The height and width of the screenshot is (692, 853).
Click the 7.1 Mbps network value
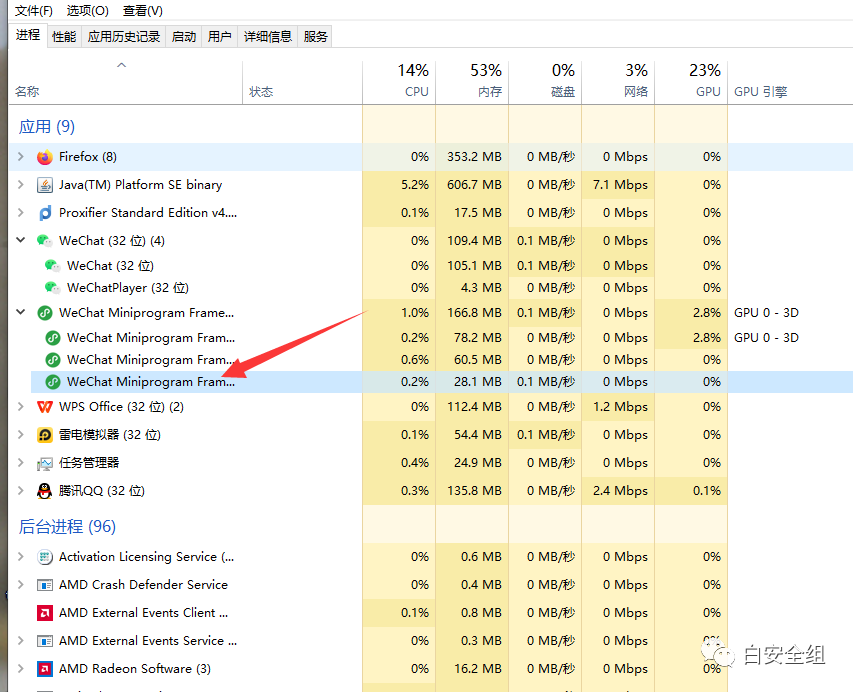(x=620, y=185)
